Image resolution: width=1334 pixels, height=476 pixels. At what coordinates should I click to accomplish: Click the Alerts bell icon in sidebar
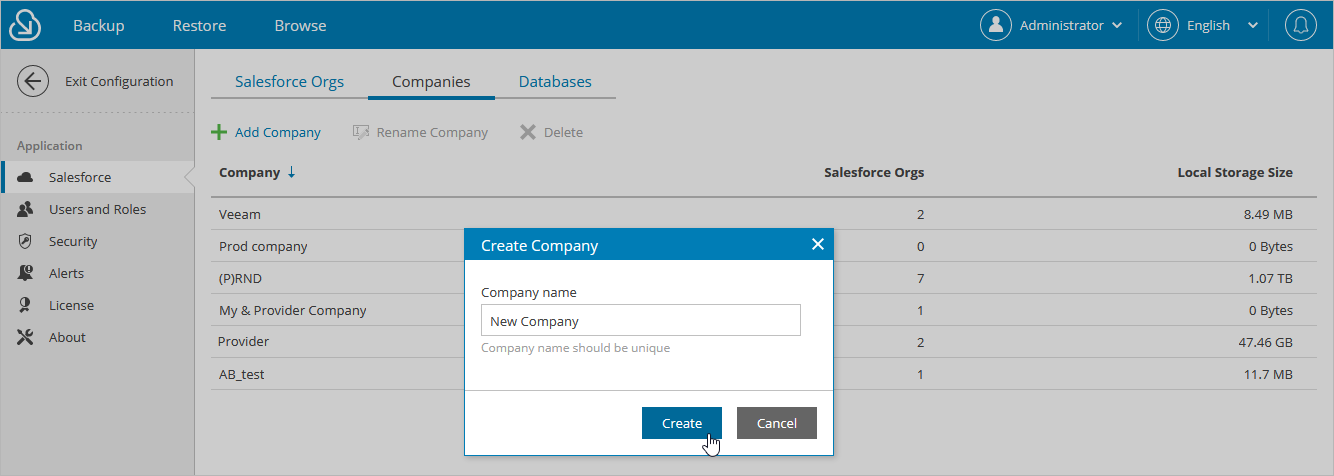click(26, 274)
